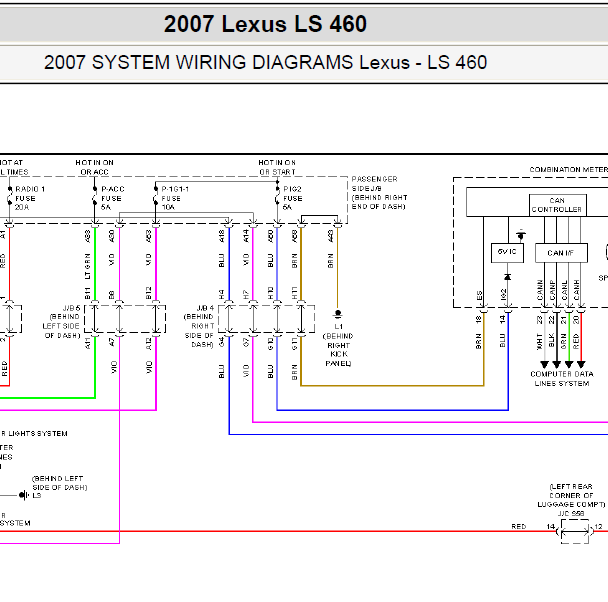Click the LT GRN wire label
The image size is (608, 602).
tap(88, 266)
